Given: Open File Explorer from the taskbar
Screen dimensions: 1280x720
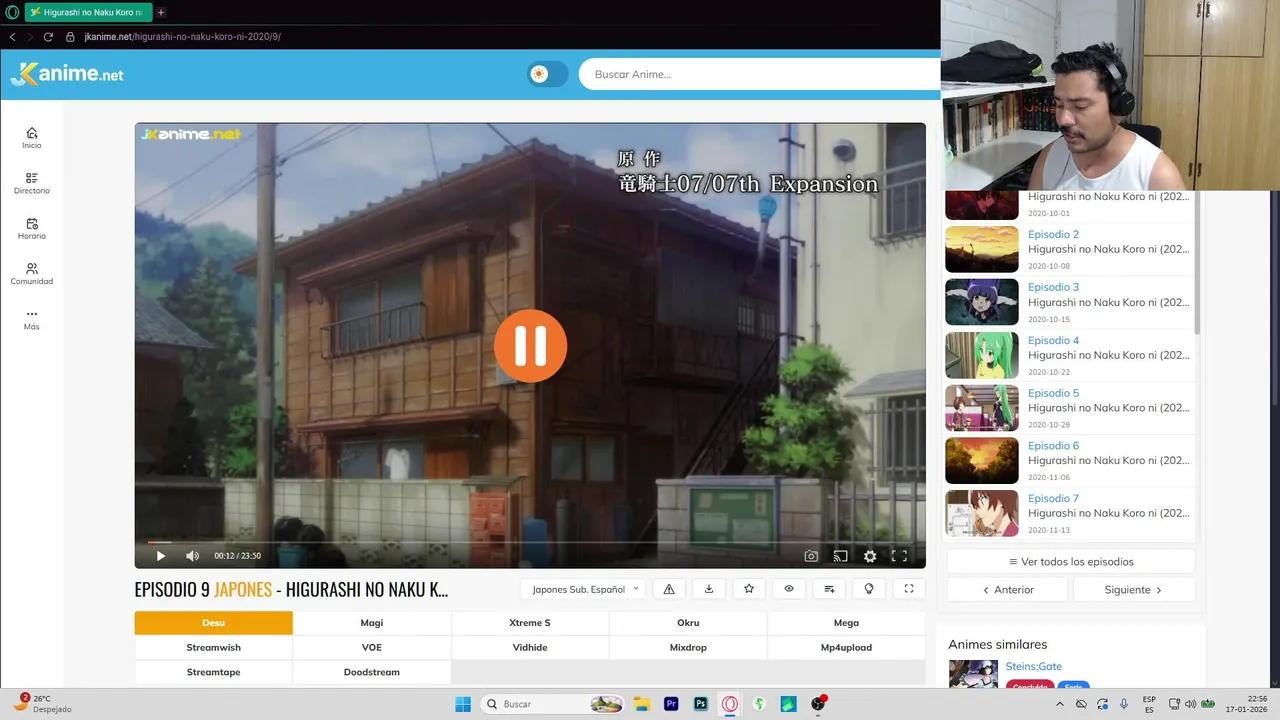Looking at the screenshot, I should [x=641, y=704].
